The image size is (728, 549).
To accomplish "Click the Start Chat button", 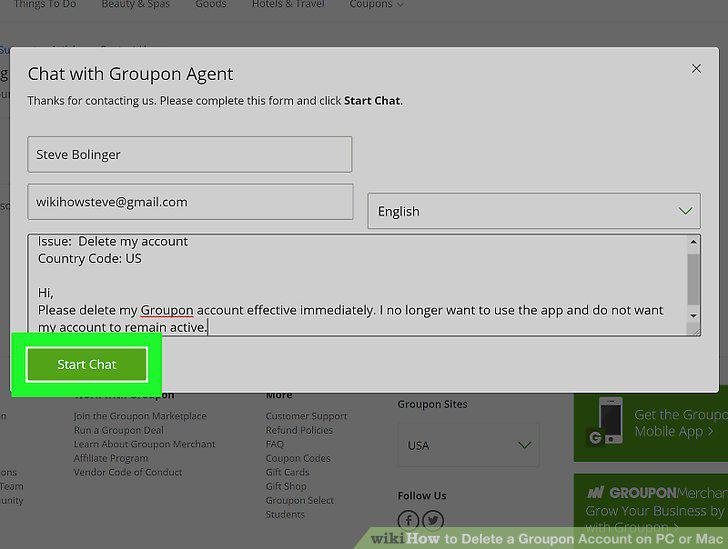I will click(x=87, y=365).
